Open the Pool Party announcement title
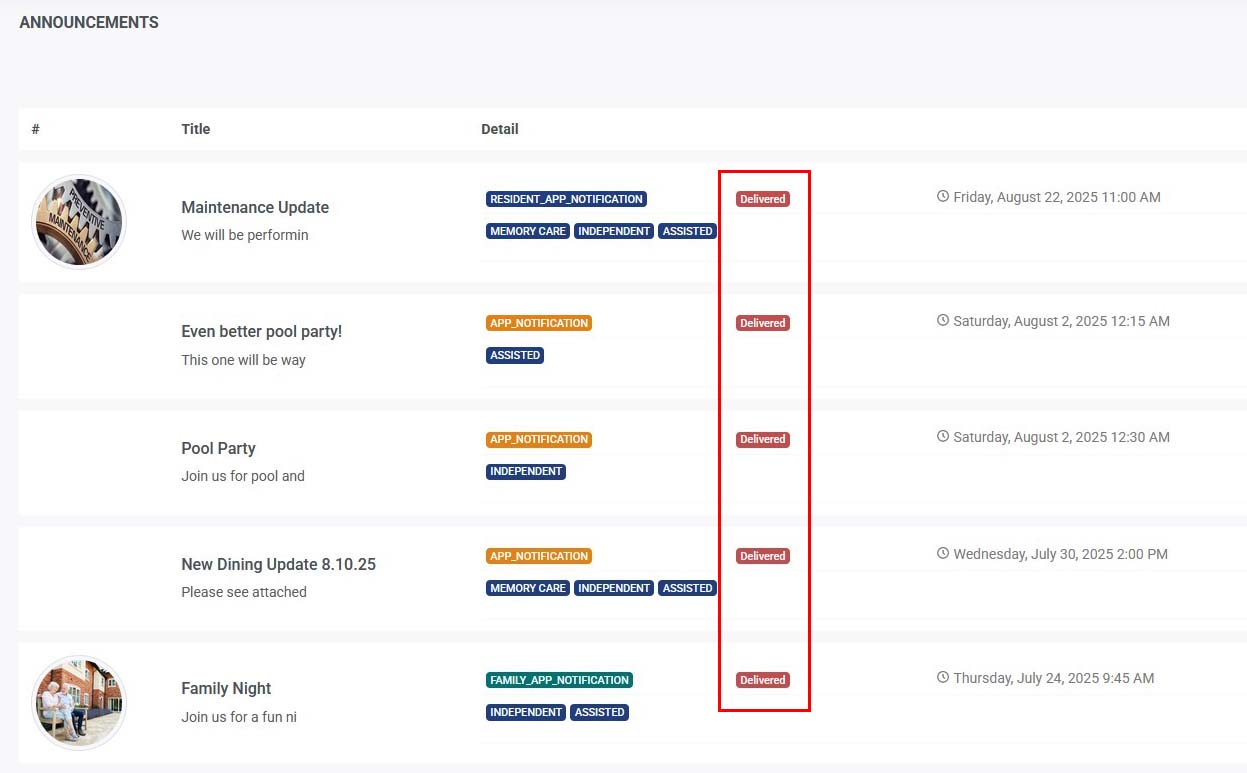 click(219, 448)
